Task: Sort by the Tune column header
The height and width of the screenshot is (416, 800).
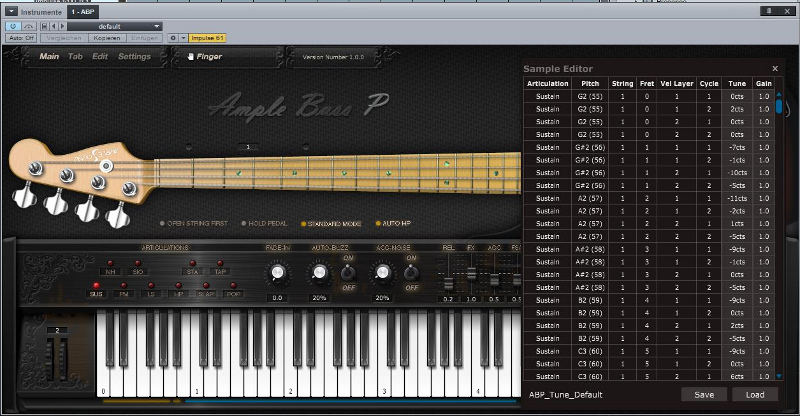Action: (x=737, y=83)
